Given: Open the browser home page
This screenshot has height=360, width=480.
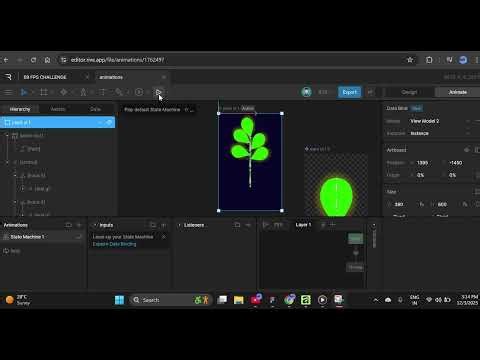Looking at the screenshot, I should click(47, 60).
